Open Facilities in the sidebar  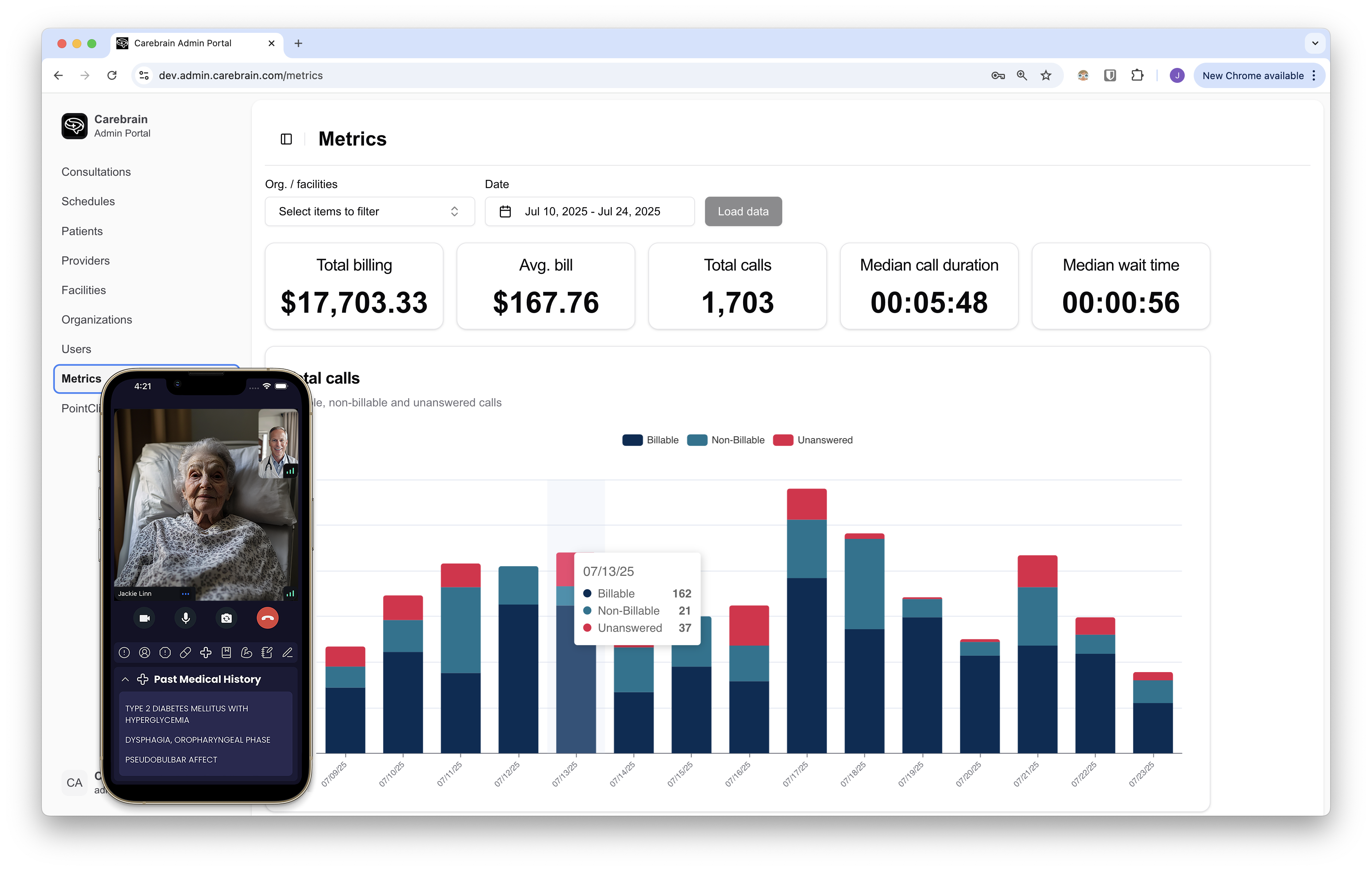click(x=84, y=290)
